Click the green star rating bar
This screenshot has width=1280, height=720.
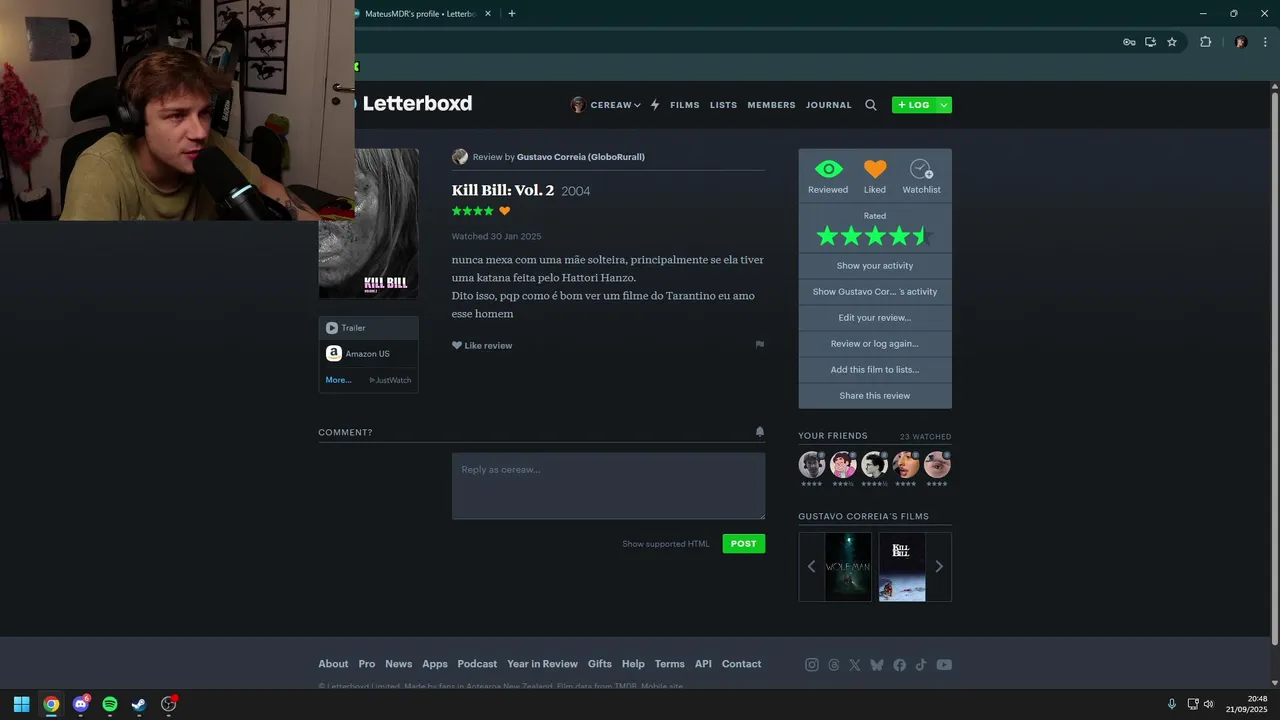tap(875, 236)
